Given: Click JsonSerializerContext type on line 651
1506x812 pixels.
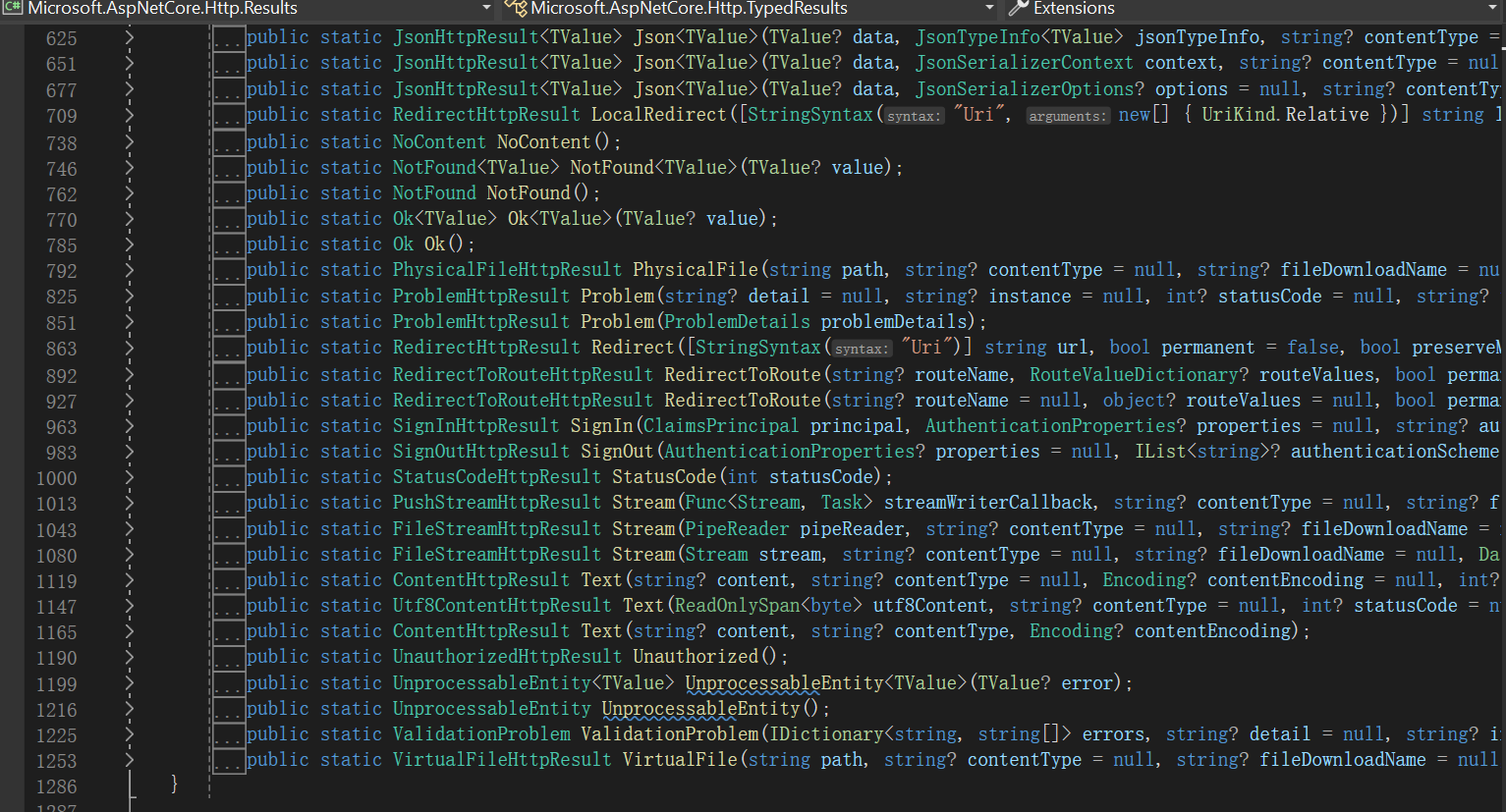Looking at the screenshot, I should [x=1025, y=63].
